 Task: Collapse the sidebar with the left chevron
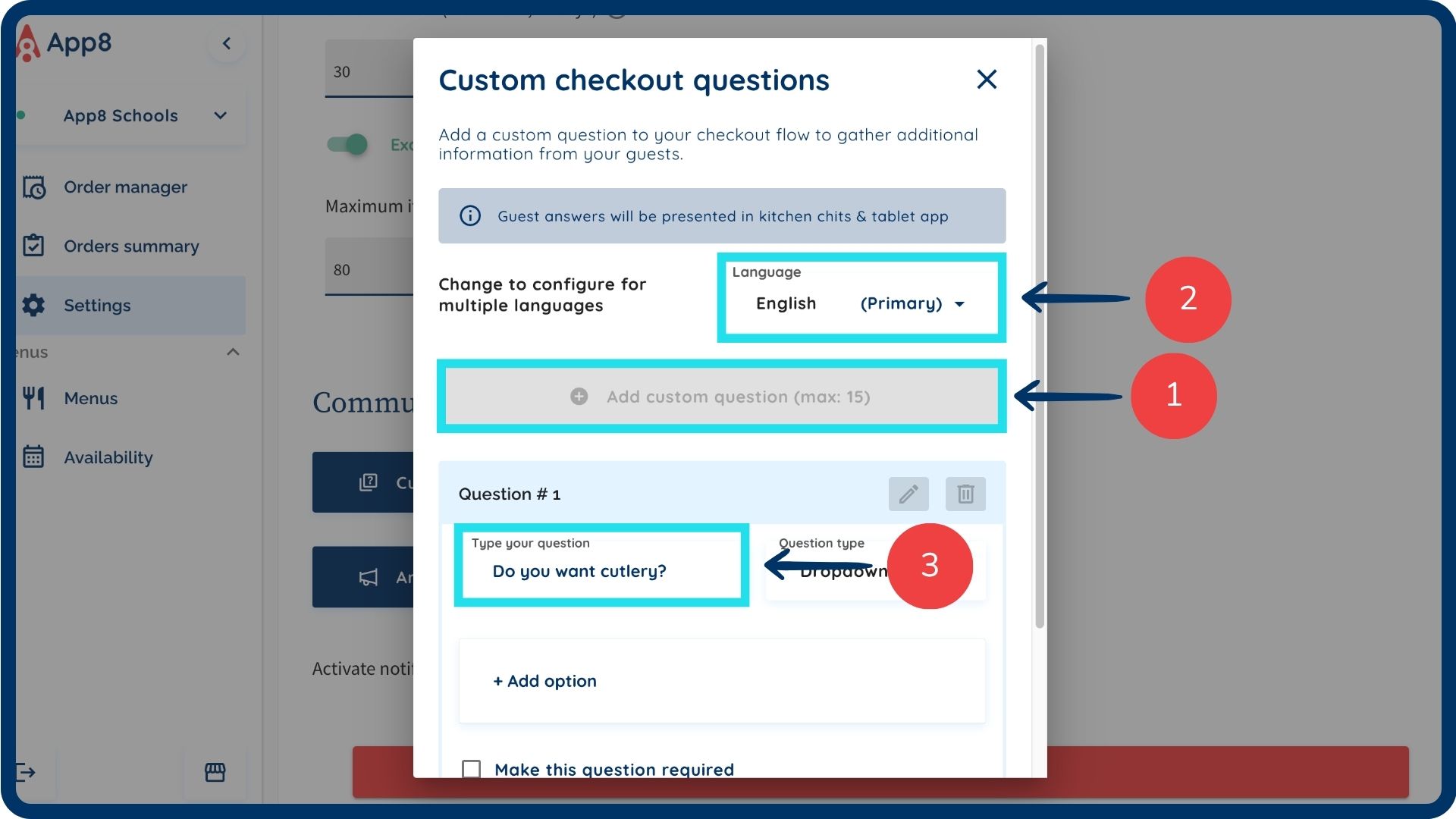pos(226,43)
